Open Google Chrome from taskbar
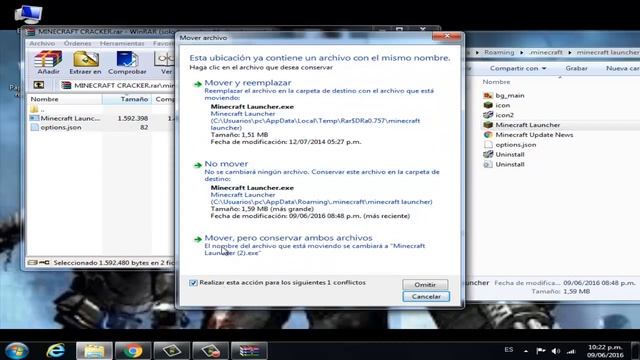Screen dimensions: 640x360 [133, 351]
